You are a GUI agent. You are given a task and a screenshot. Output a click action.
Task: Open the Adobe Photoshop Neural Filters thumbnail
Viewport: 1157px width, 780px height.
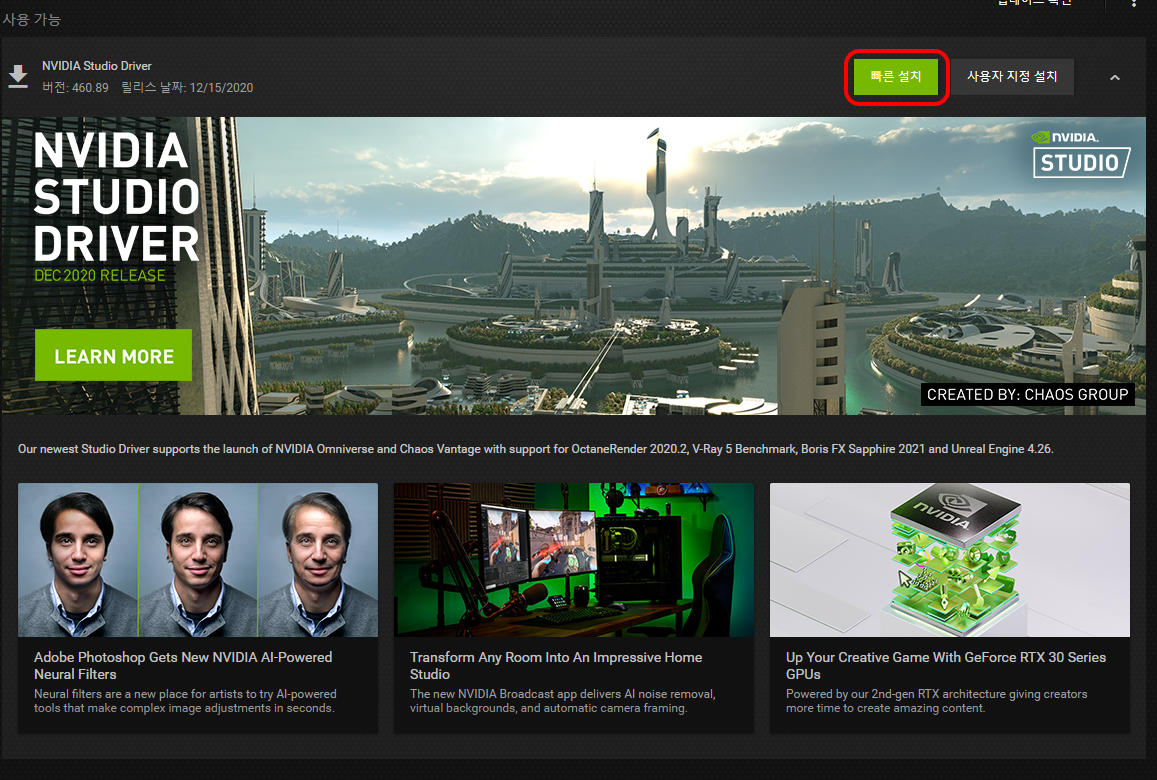click(198, 560)
